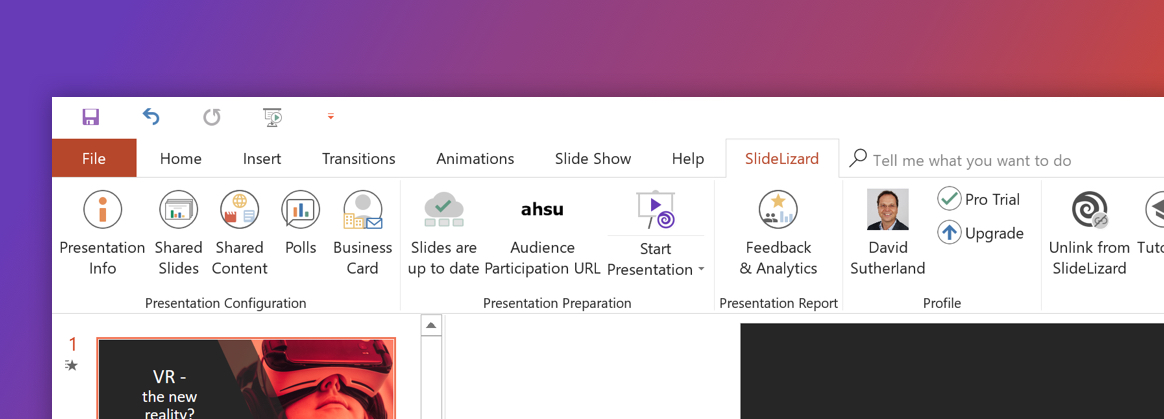Image resolution: width=1164 pixels, height=419 pixels.
Task: Open the Business Card settings
Action: coord(362,234)
